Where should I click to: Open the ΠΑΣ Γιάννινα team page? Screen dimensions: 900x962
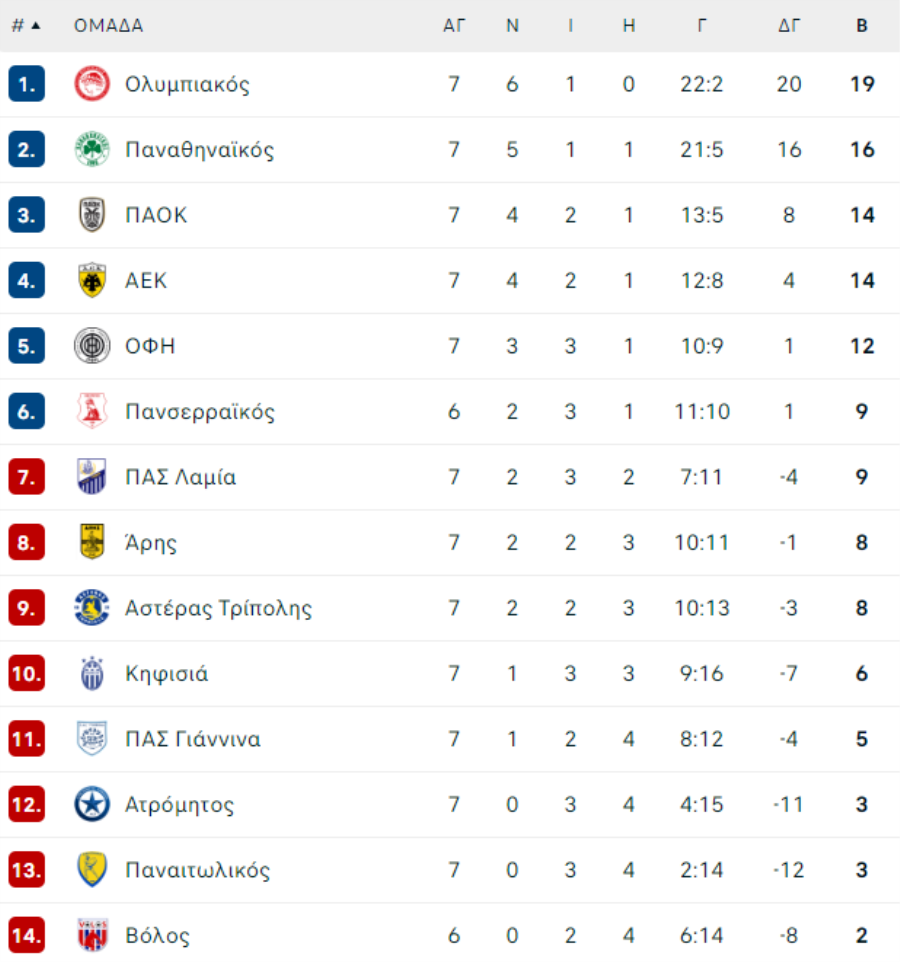(x=192, y=740)
